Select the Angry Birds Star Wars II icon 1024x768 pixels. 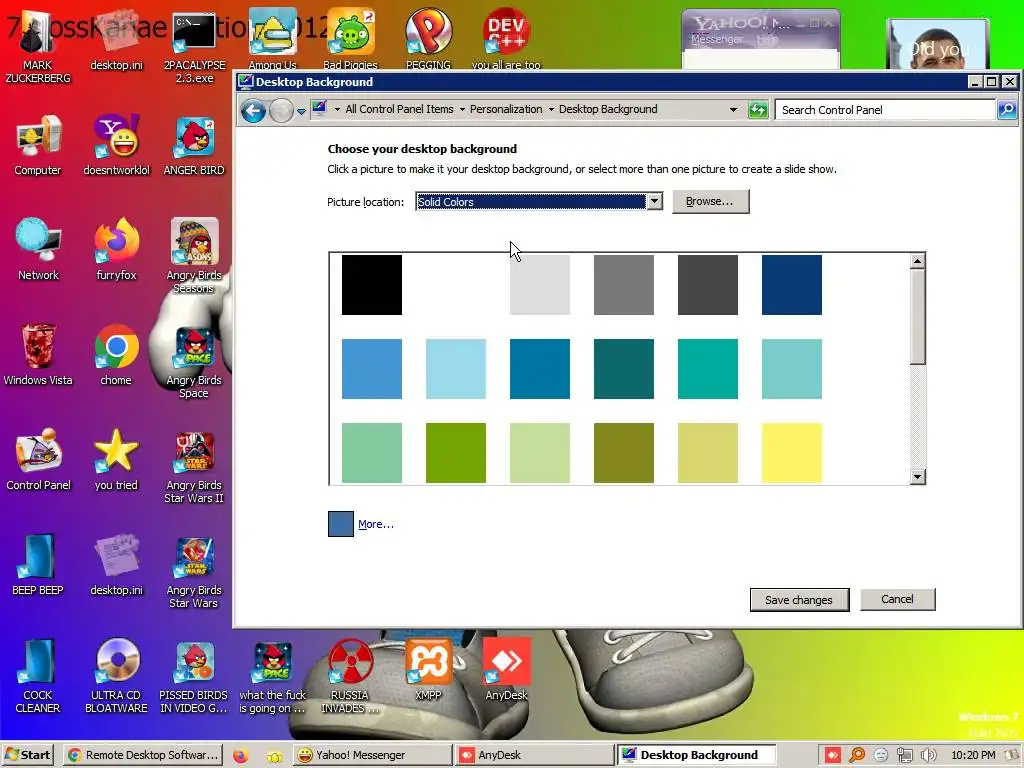[194, 466]
